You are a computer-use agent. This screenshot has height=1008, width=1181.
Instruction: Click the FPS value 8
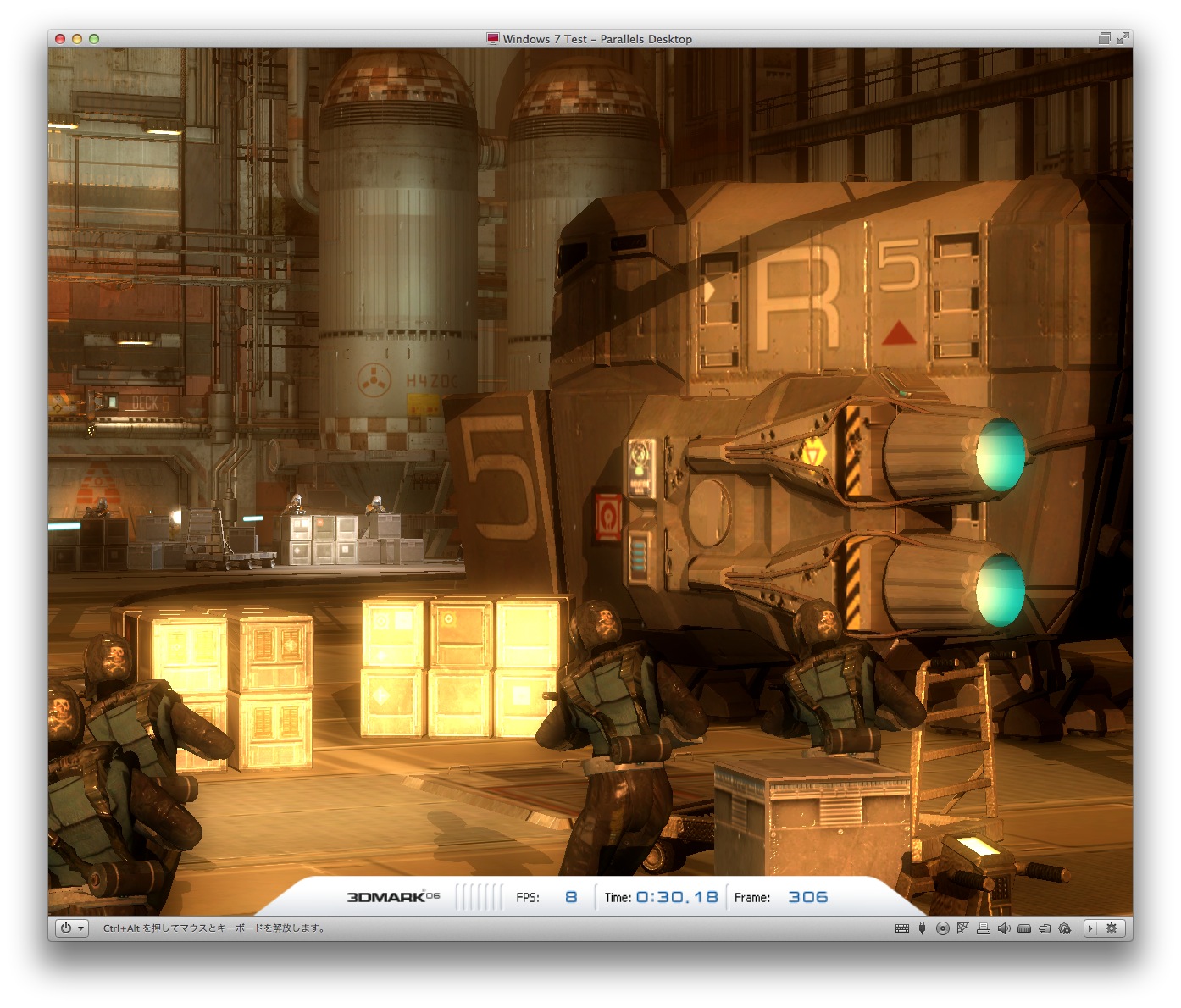point(571,897)
